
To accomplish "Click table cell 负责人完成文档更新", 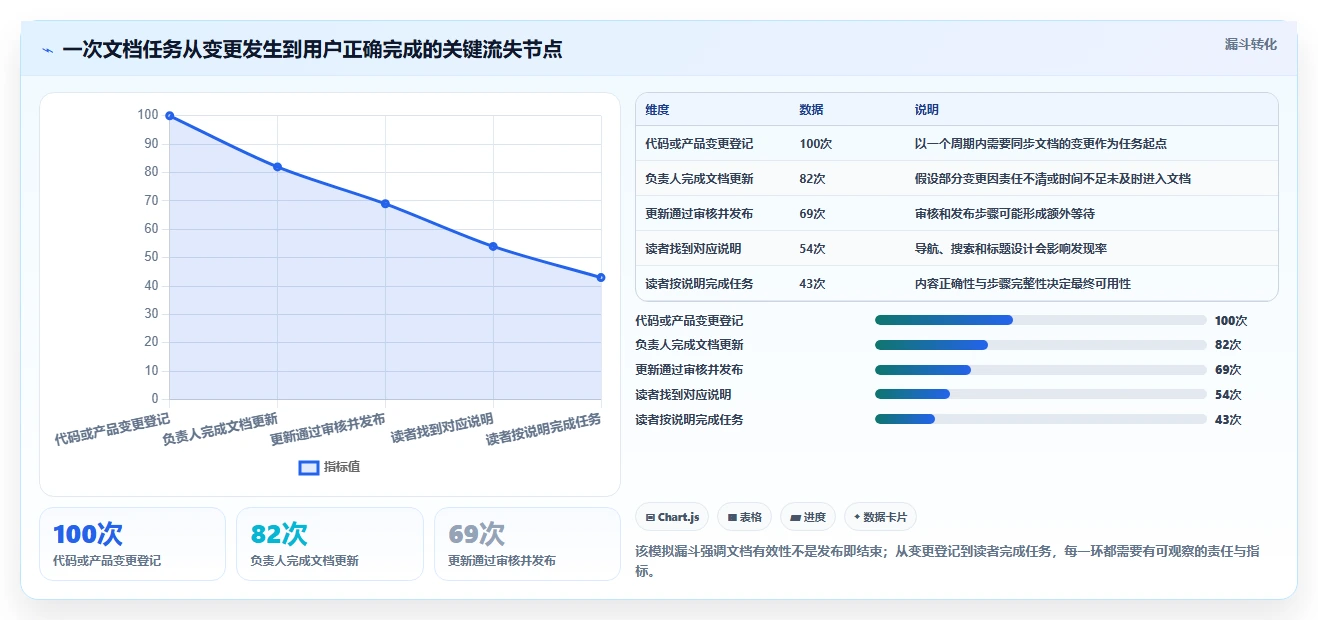I will click(x=699, y=179).
